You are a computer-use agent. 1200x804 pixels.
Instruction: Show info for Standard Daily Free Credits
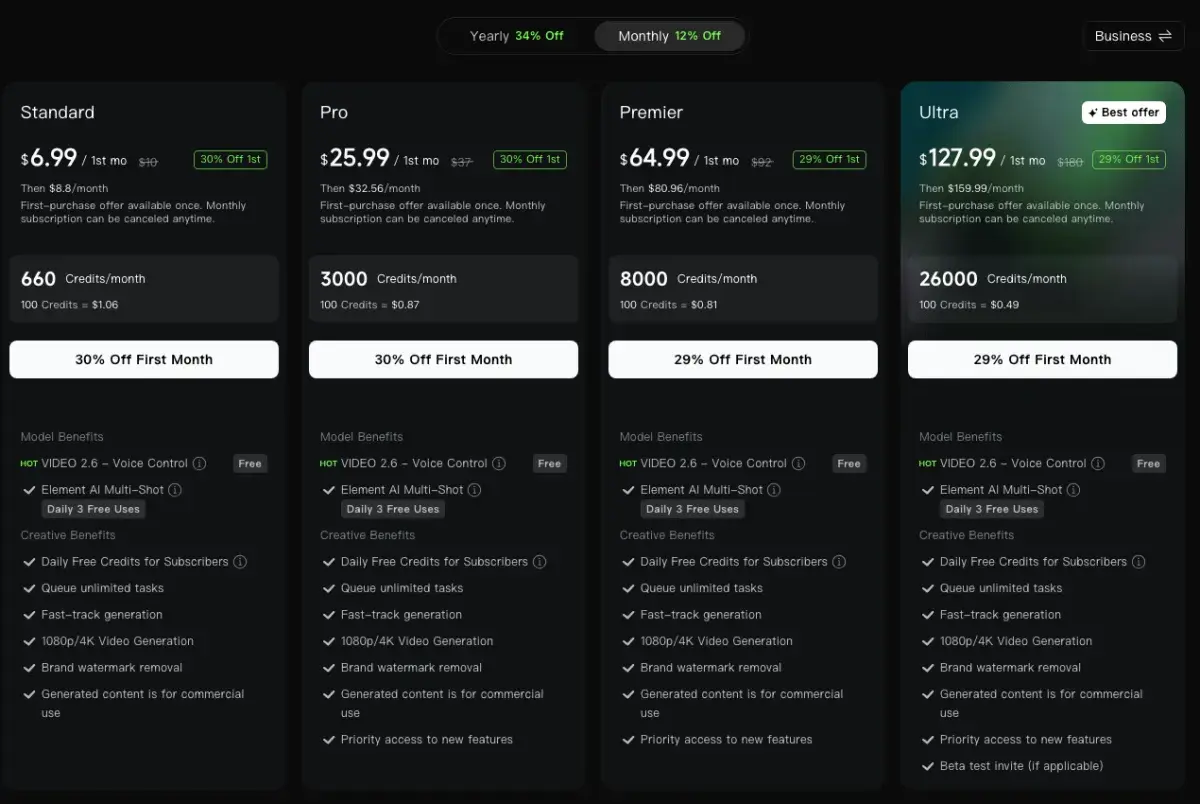point(240,562)
